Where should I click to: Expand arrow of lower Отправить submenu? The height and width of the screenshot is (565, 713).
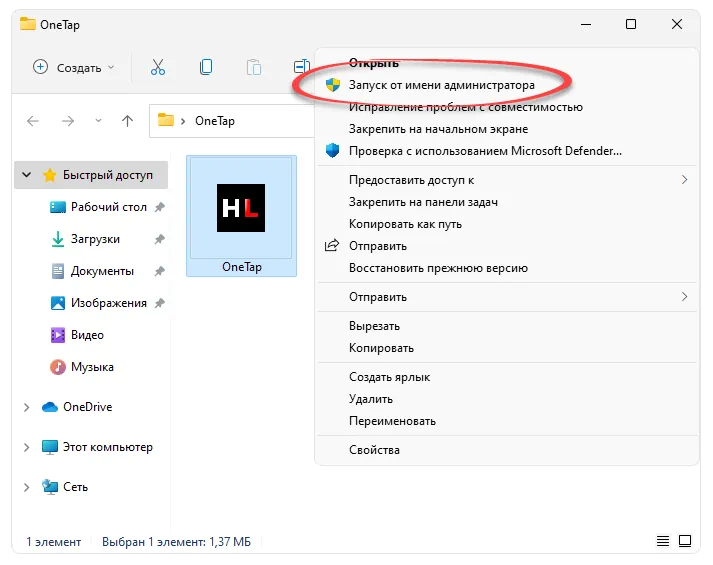coord(684,297)
